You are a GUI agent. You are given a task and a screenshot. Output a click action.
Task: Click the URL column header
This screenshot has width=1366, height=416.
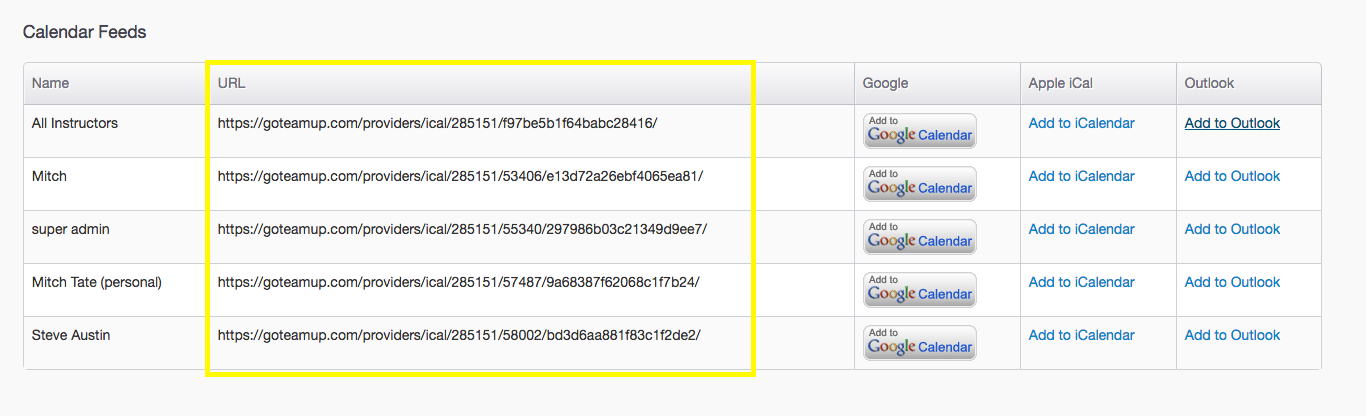point(231,83)
